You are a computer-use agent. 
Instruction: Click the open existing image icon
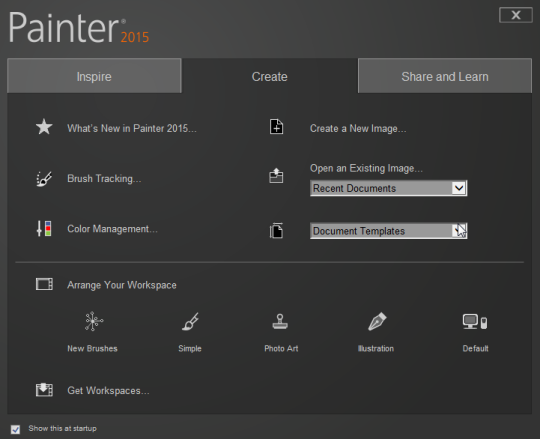(x=276, y=175)
